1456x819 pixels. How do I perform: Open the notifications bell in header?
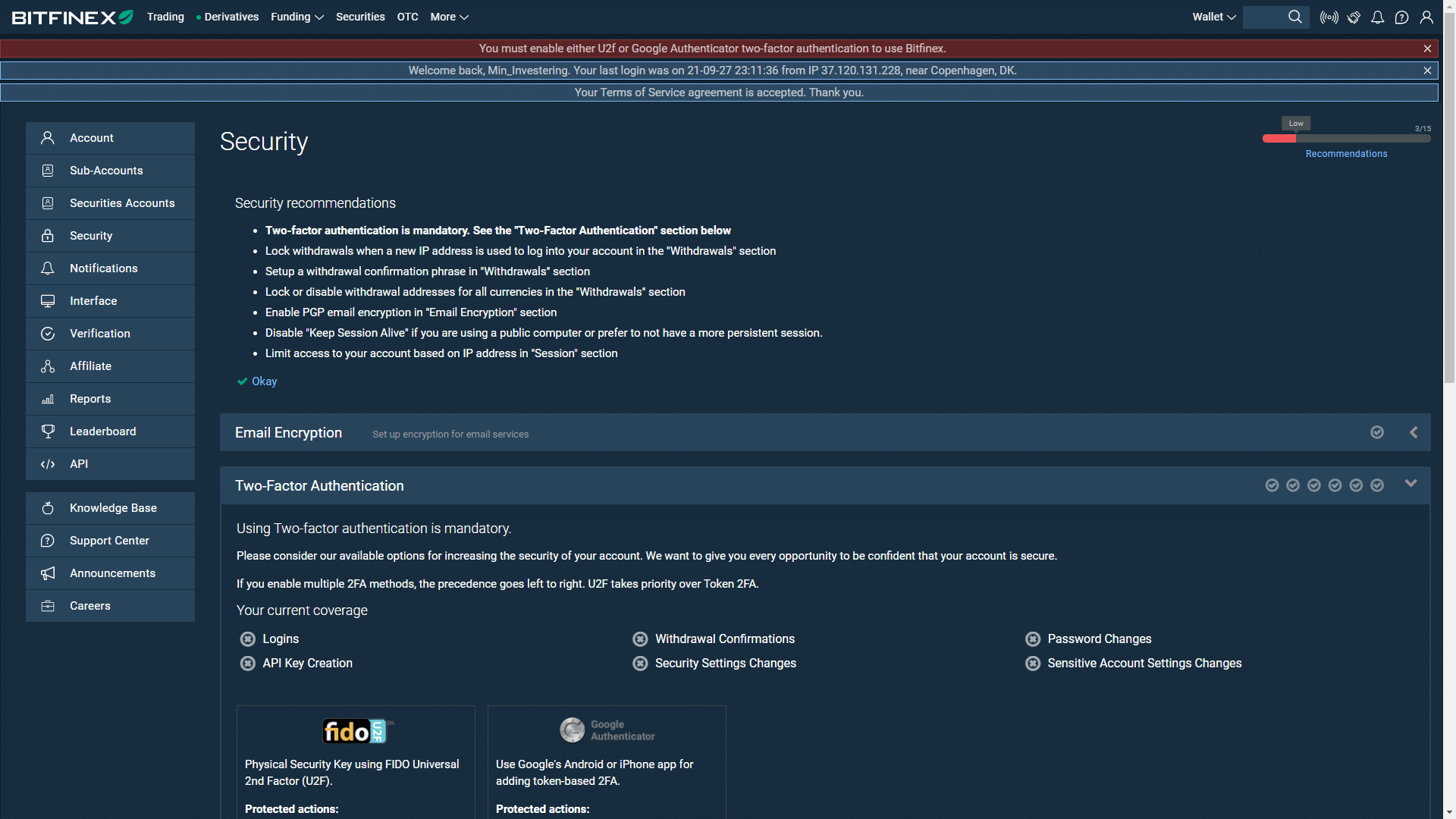(x=1378, y=17)
